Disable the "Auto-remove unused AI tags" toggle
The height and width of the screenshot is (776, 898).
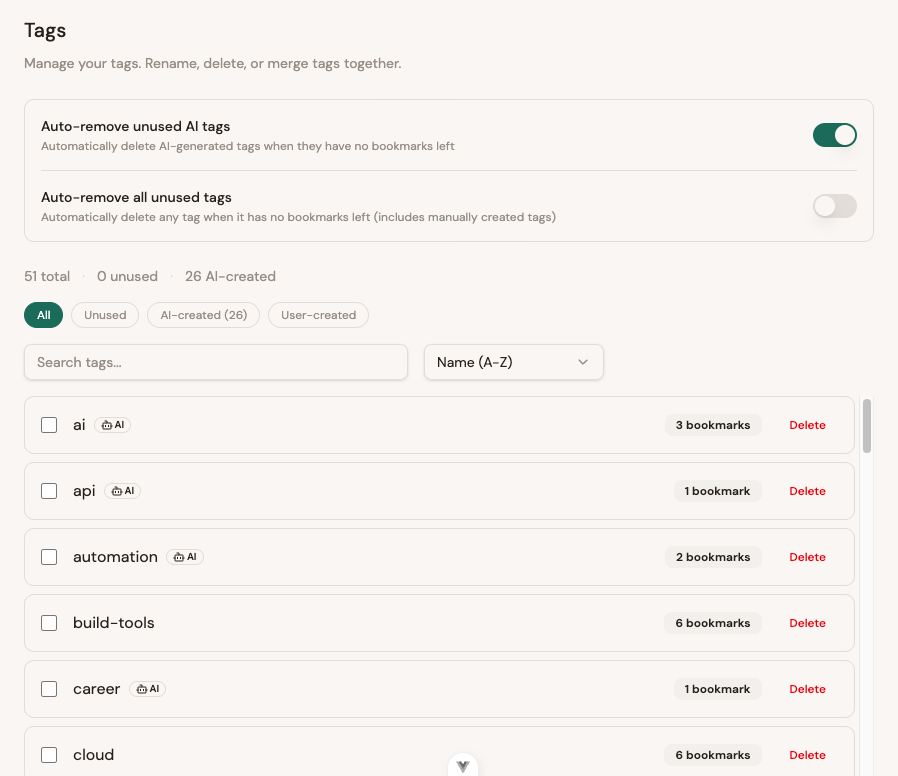tap(834, 134)
